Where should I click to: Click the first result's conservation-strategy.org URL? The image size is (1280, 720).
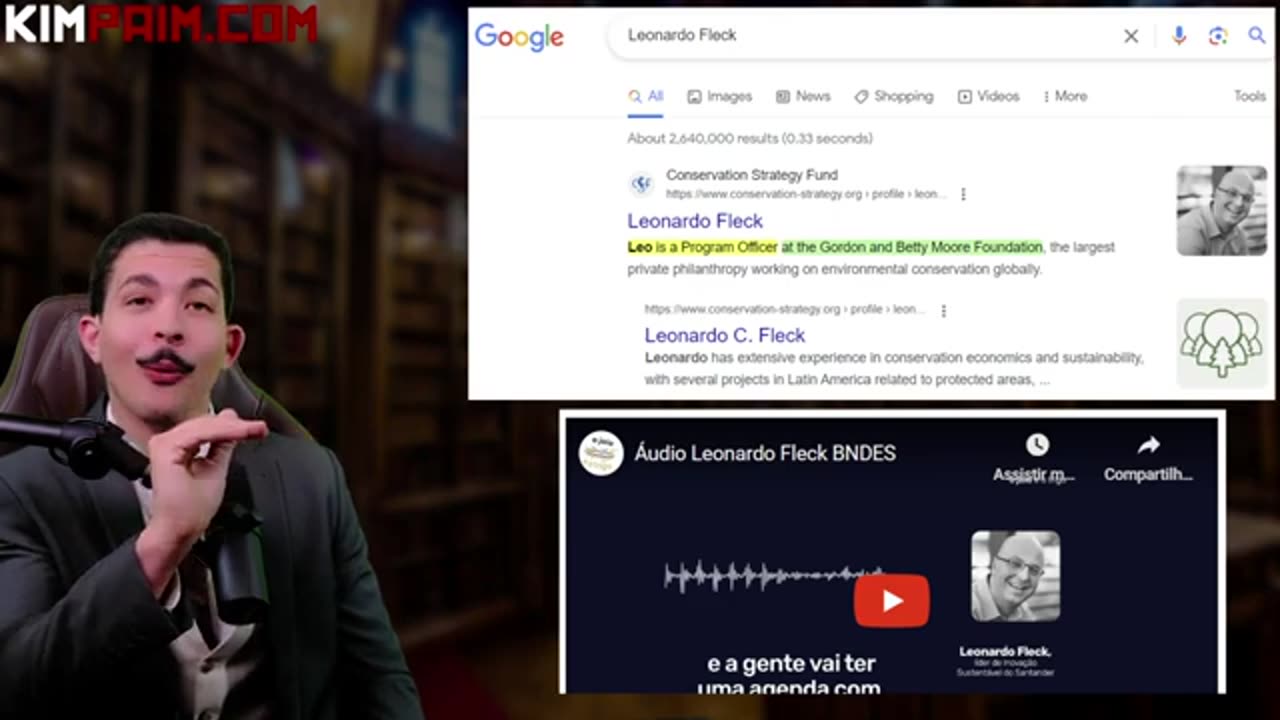click(805, 194)
